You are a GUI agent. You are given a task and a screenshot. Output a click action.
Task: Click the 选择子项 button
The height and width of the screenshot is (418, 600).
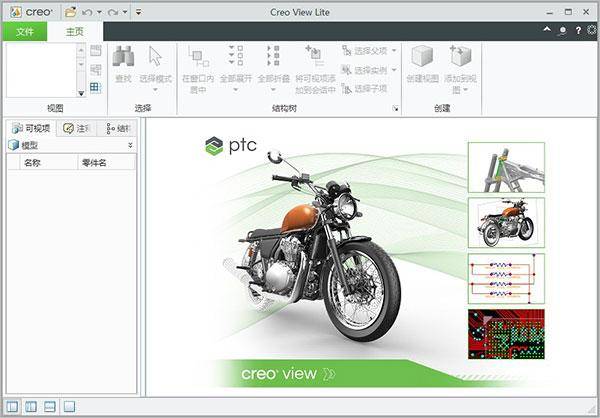[x=364, y=89]
